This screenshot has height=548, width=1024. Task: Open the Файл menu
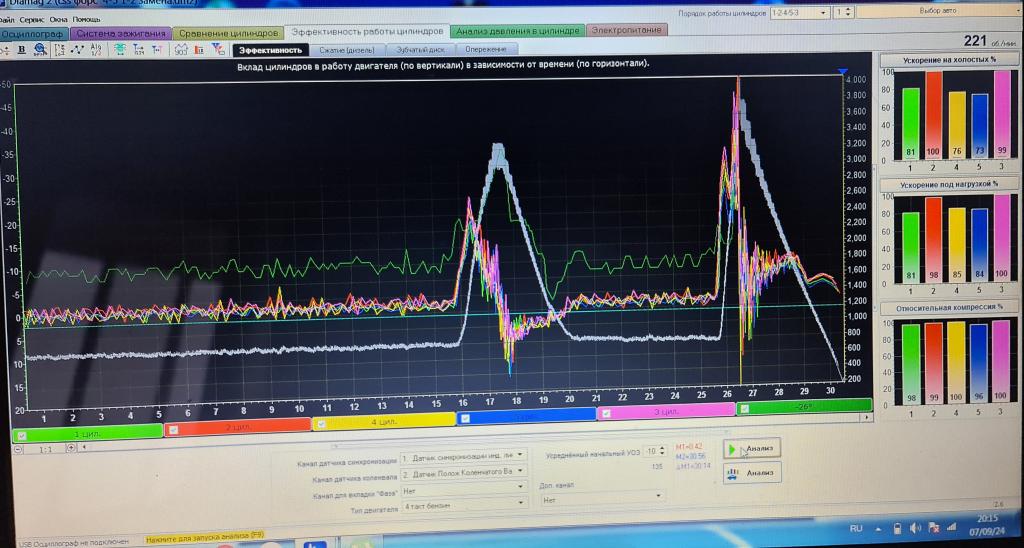(x=7, y=20)
